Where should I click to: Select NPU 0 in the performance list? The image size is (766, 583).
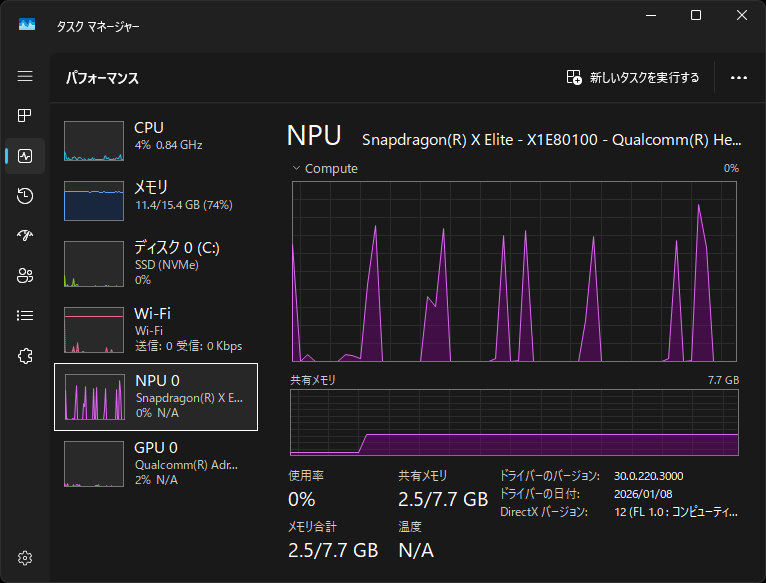pyautogui.click(x=156, y=397)
